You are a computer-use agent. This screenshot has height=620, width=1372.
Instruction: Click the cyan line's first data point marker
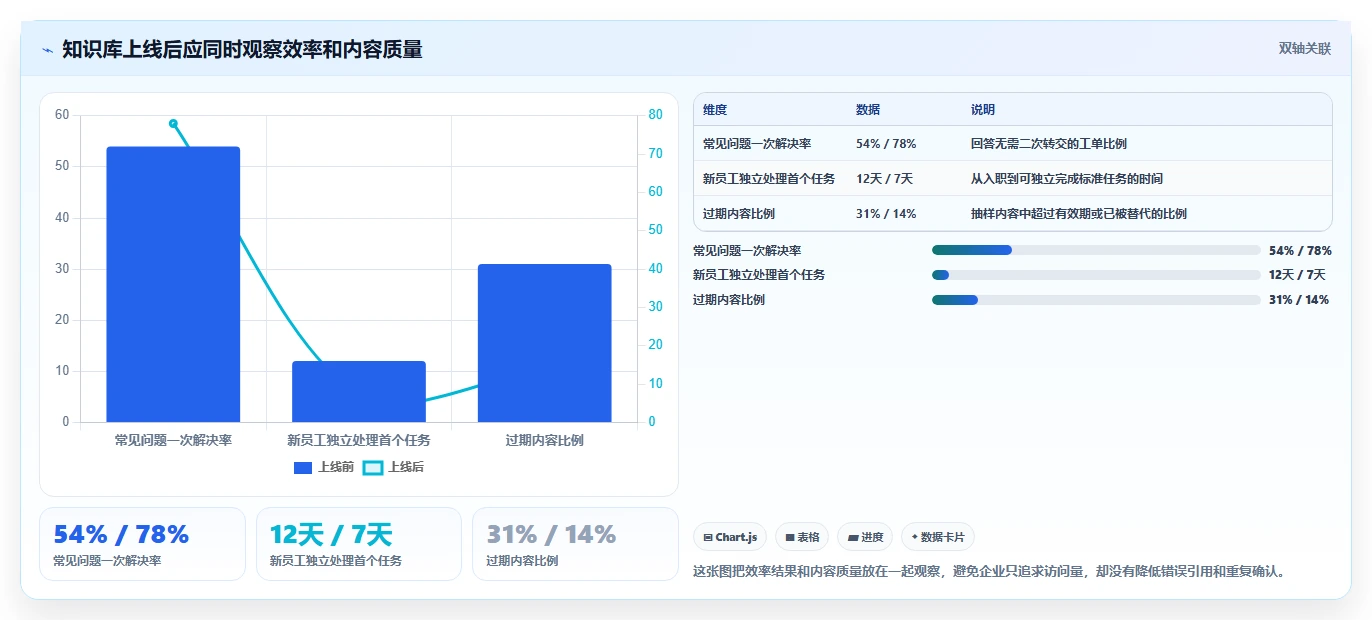173,123
